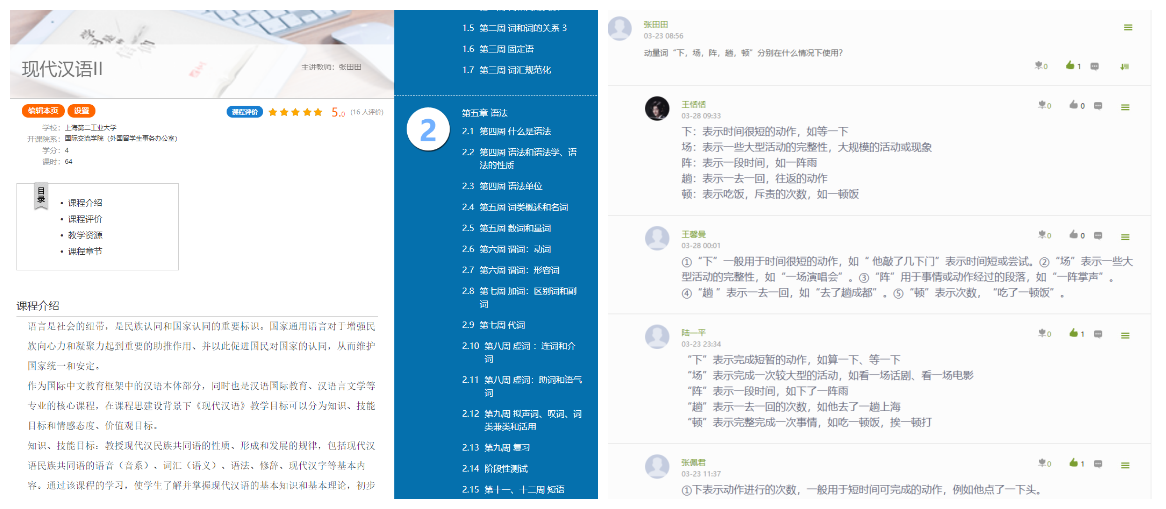The height and width of the screenshot is (509, 1166).
Task: Toggle the like on 王馨曼's reply
Action: 1070,236
